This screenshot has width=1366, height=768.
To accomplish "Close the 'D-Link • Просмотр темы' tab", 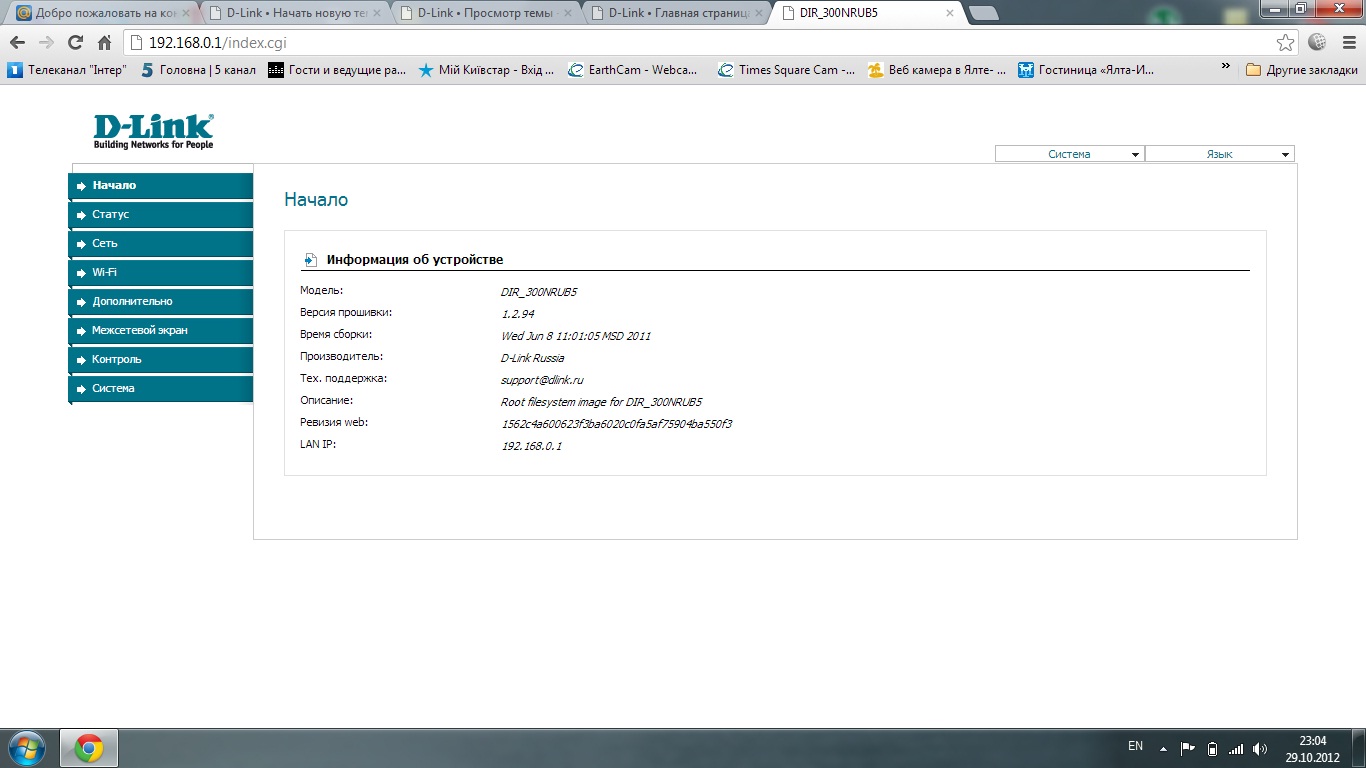I will tap(567, 14).
